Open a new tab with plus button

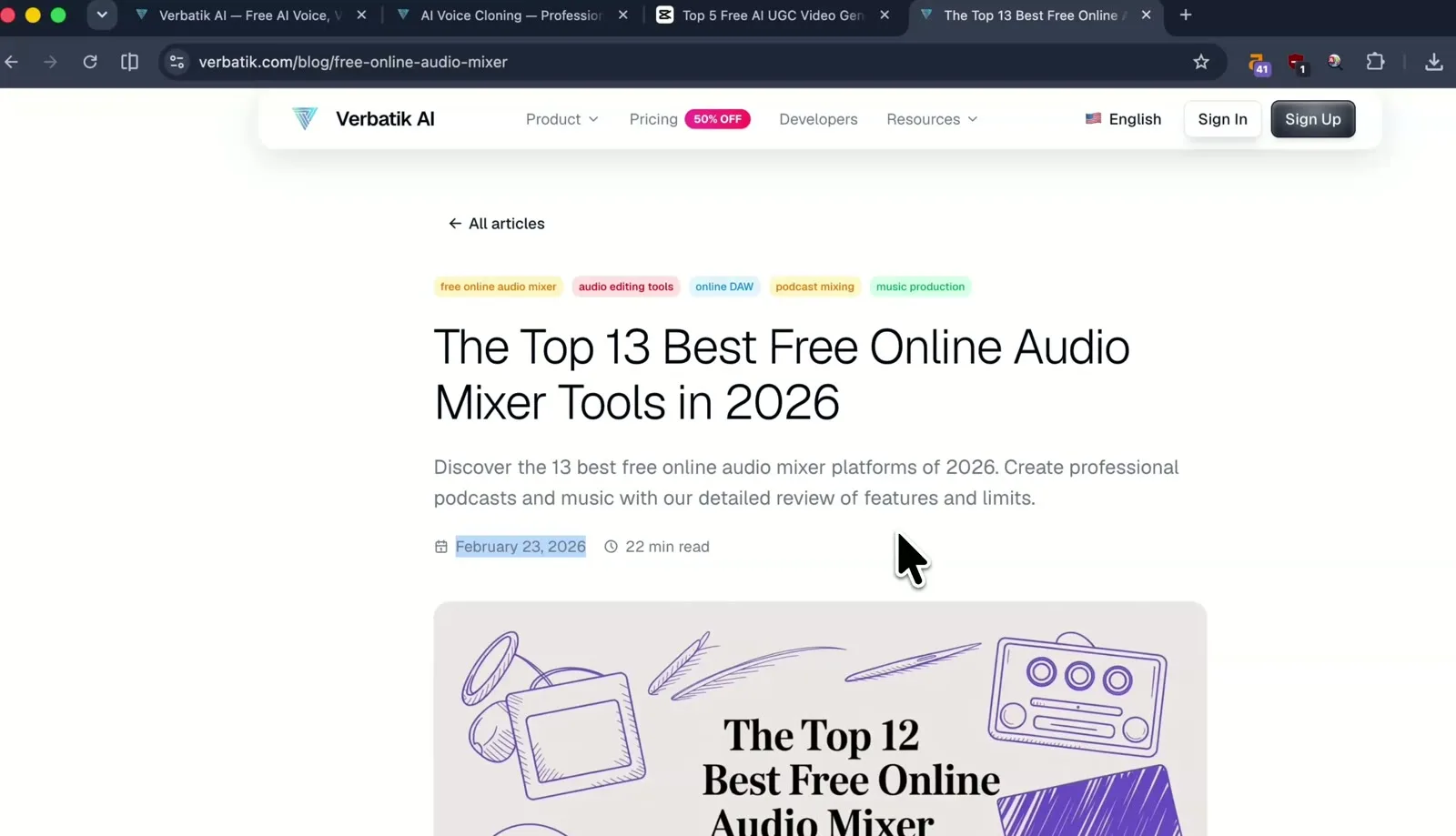pos(1185,15)
